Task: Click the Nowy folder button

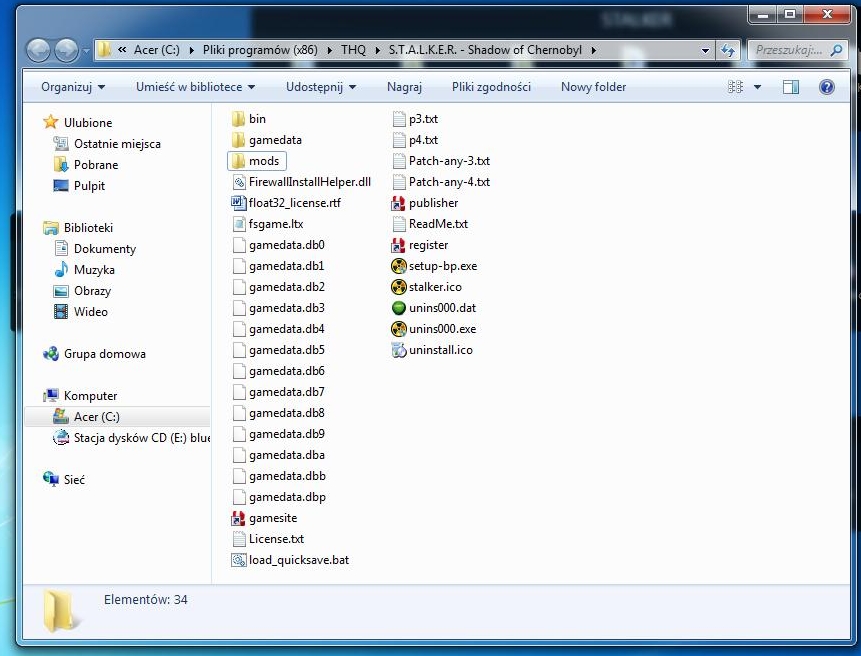Action: [x=593, y=87]
